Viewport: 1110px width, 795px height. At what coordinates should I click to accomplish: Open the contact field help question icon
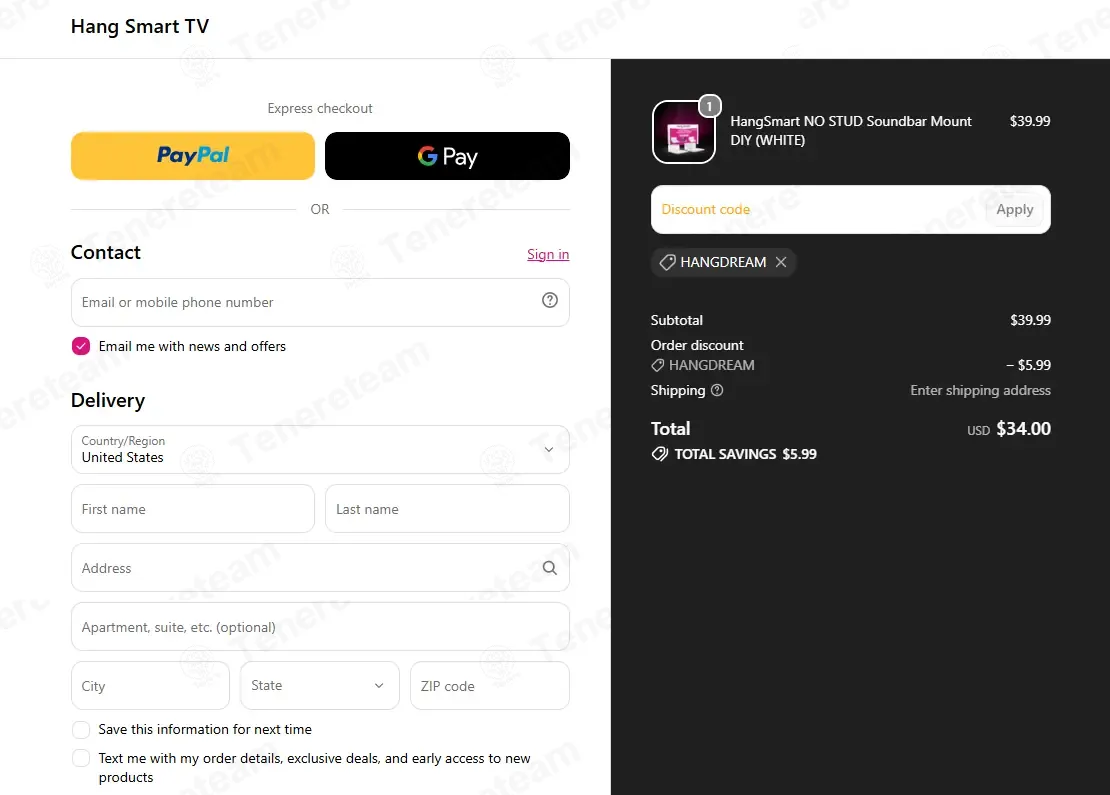pyautogui.click(x=549, y=300)
